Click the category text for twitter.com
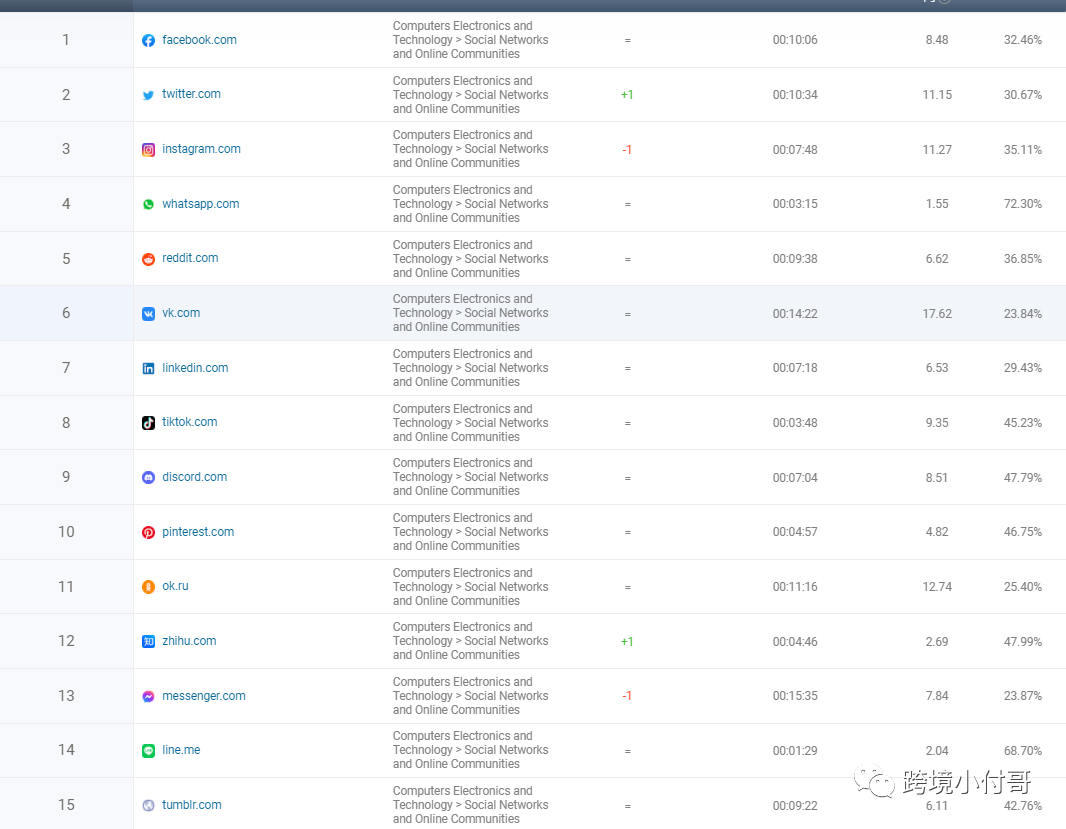The height and width of the screenshot is (829, 1066). click(470, 95)
